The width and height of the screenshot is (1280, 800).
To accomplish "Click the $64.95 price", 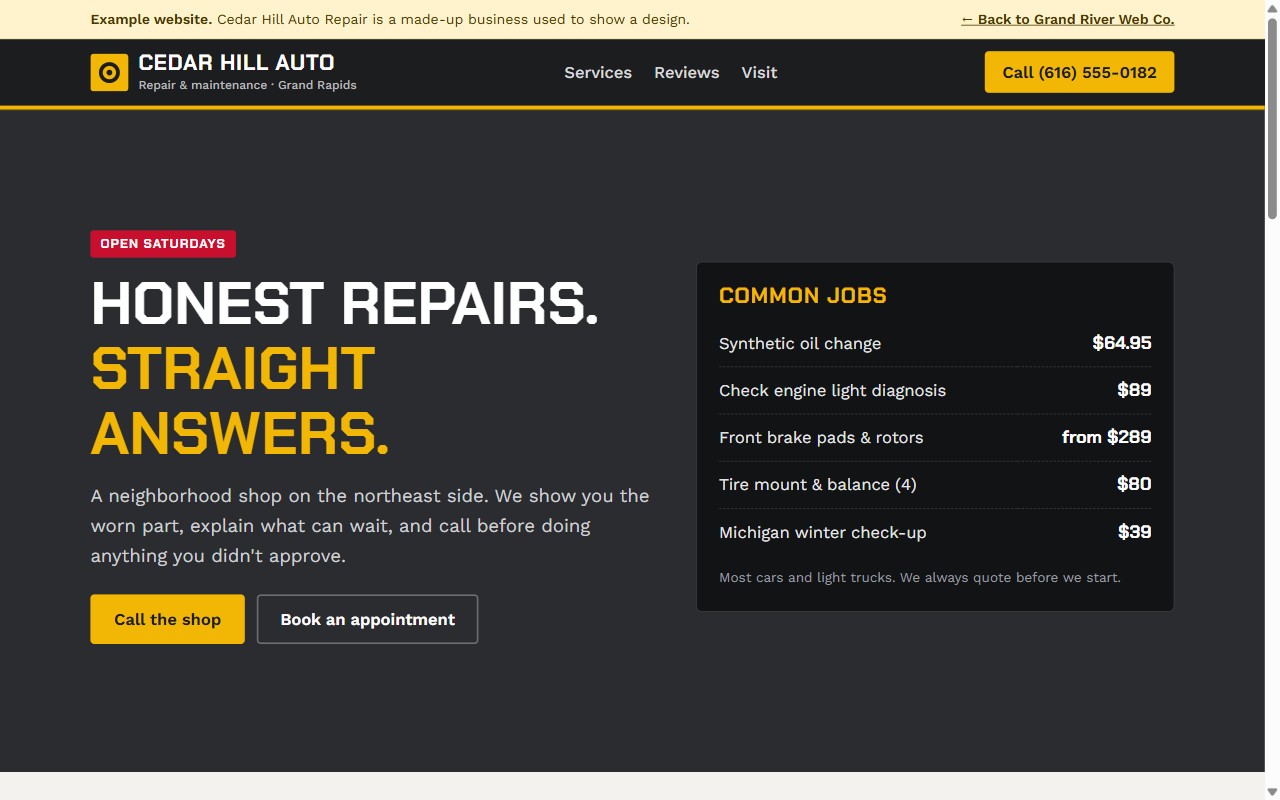I will 1122,343.
